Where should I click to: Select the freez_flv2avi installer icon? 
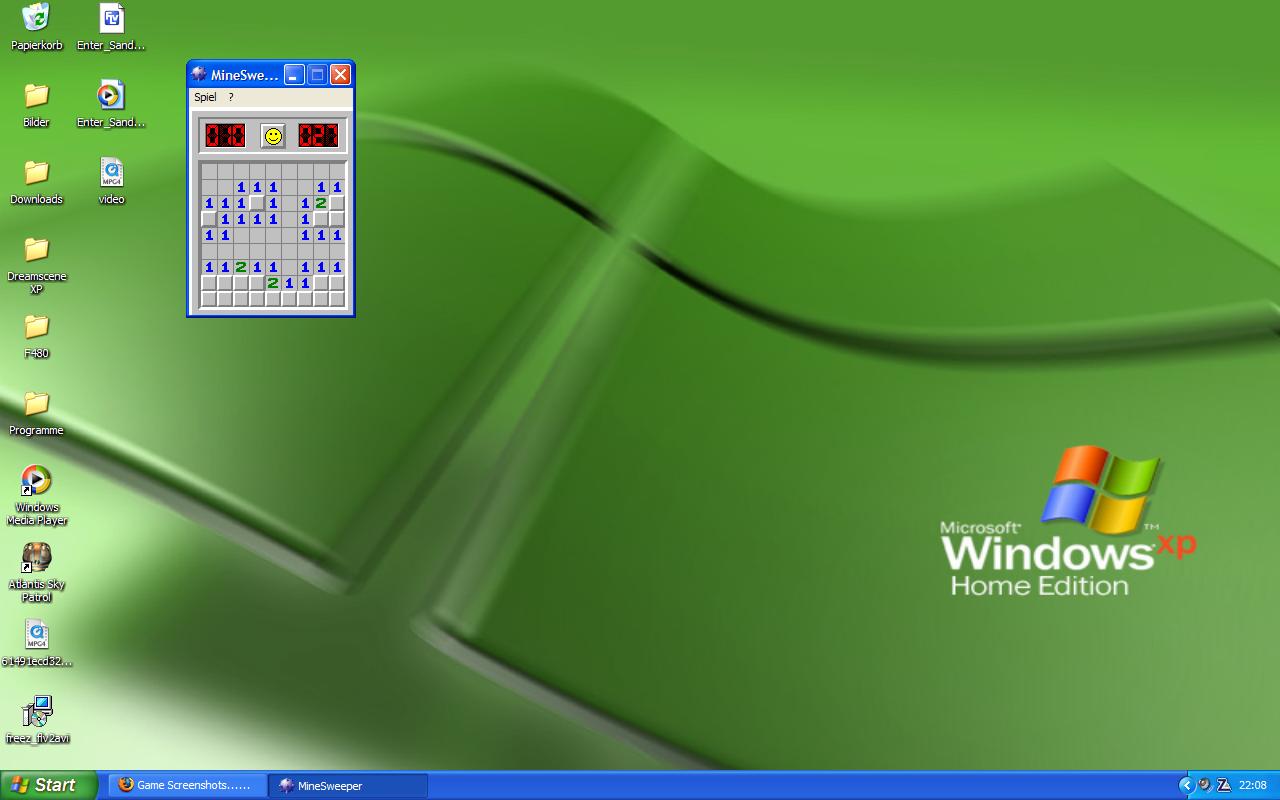(x=36, y=712)
